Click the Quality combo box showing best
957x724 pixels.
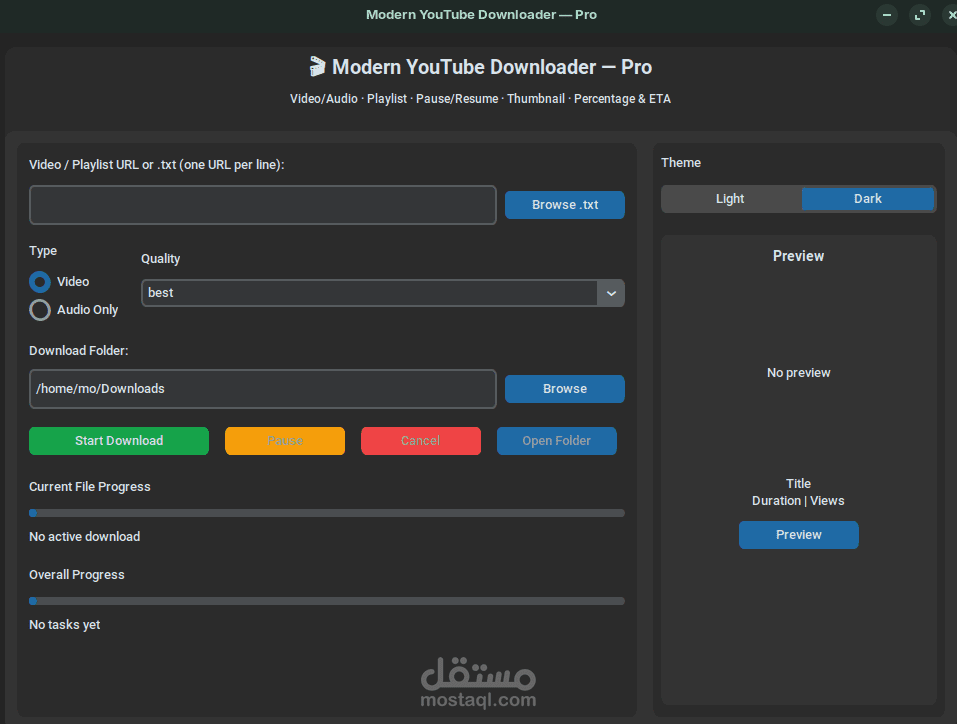[383, 293]
